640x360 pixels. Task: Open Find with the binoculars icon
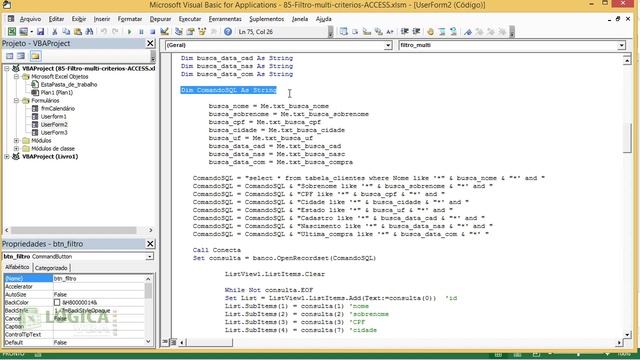point(89,32)
